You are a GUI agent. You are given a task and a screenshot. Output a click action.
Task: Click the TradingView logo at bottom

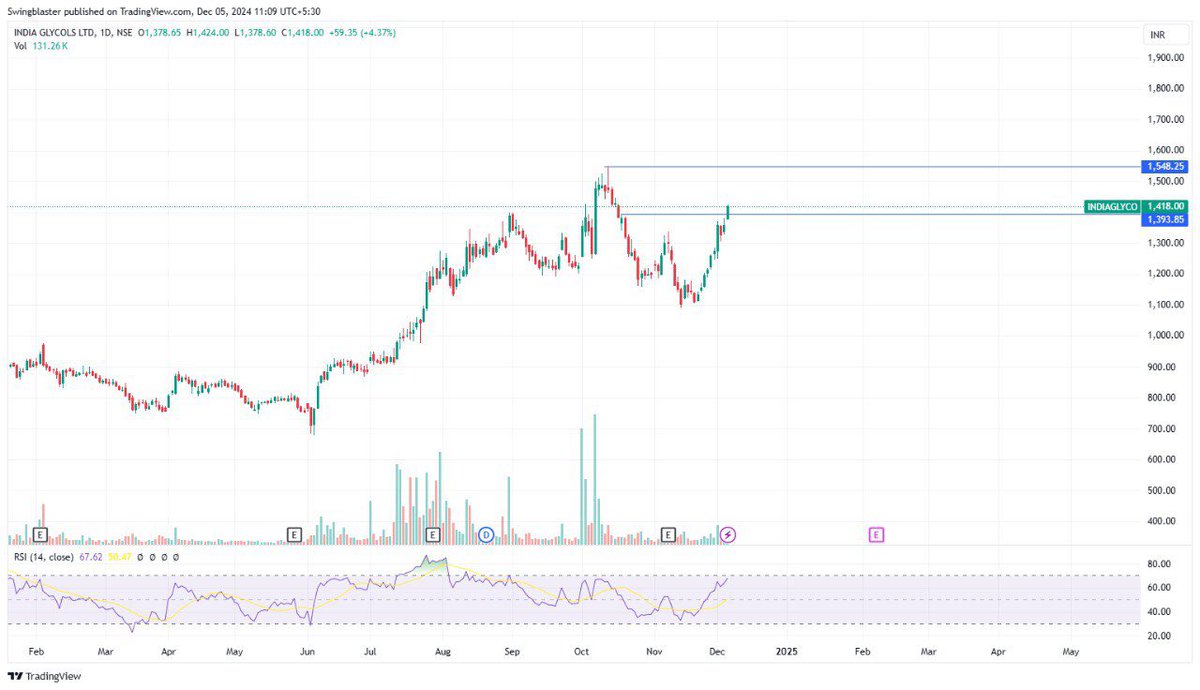coord(44,676)
